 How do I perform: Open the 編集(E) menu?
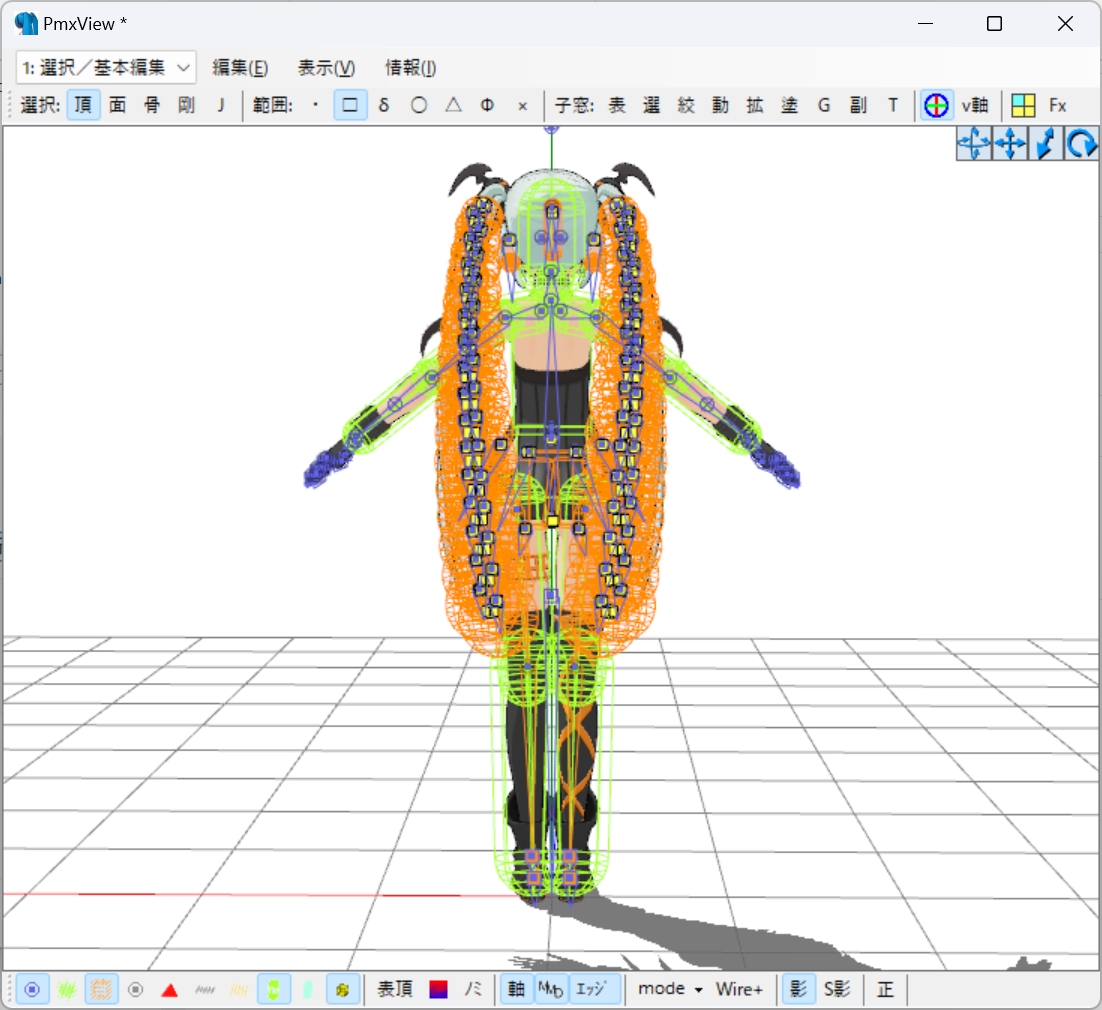(x=240, y=67)
